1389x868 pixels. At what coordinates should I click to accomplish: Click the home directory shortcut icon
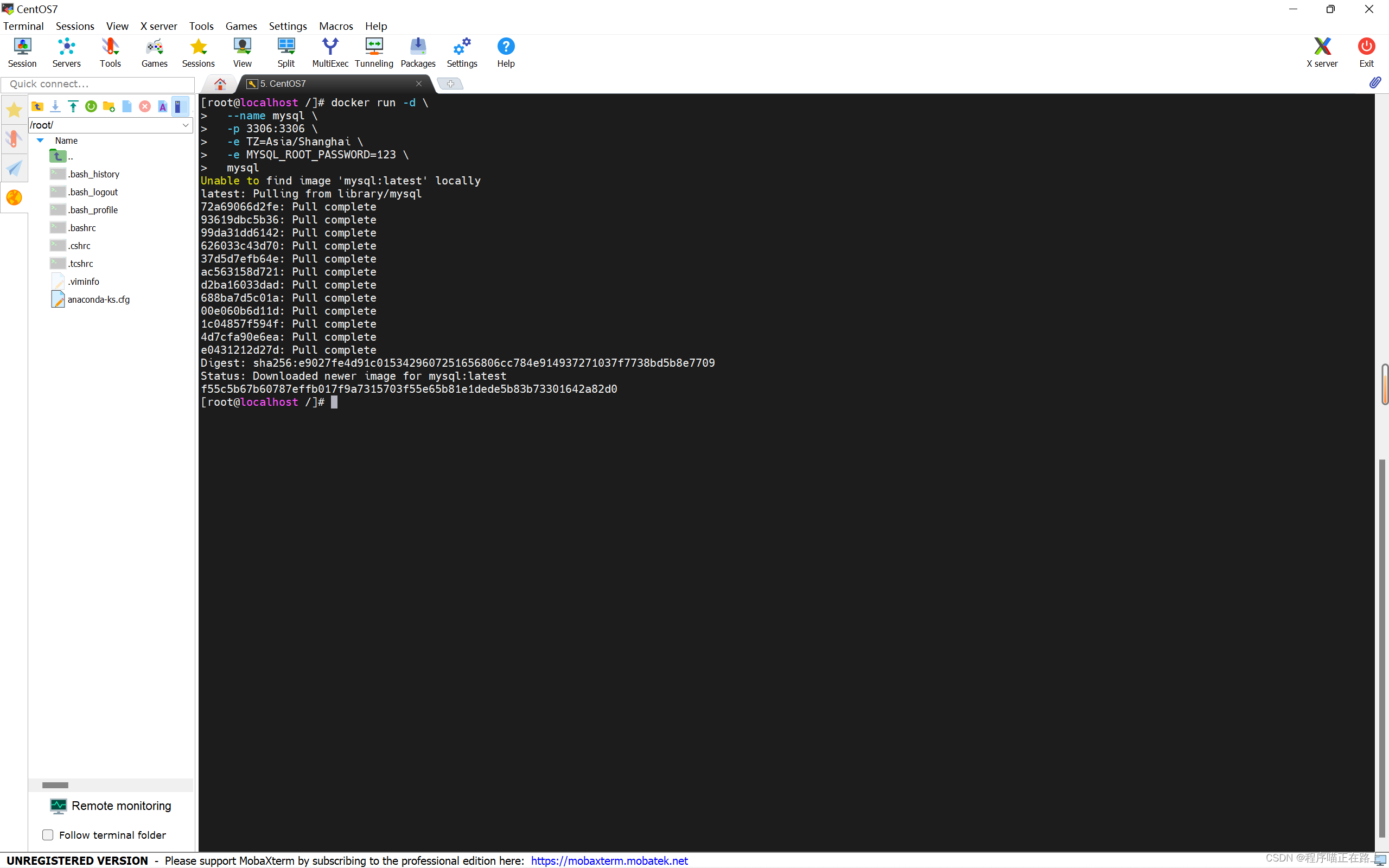point(218,83)
